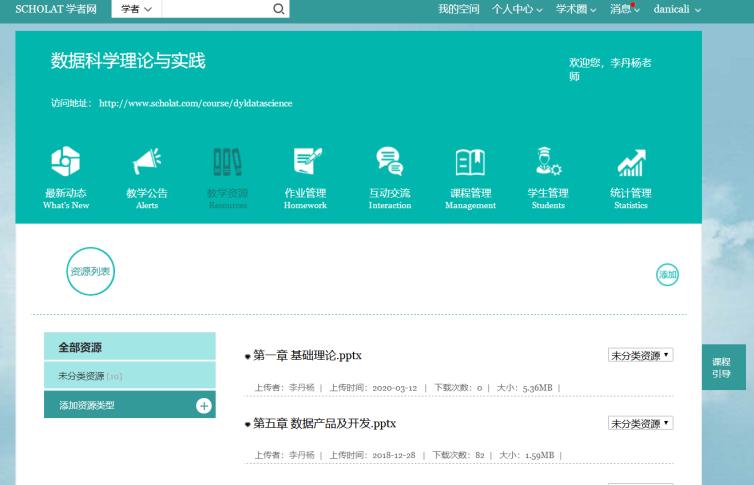This screenshot has width=754, height=485.
Task: Open the 学者 search type dropdown
Action: [x=136, y=9]
